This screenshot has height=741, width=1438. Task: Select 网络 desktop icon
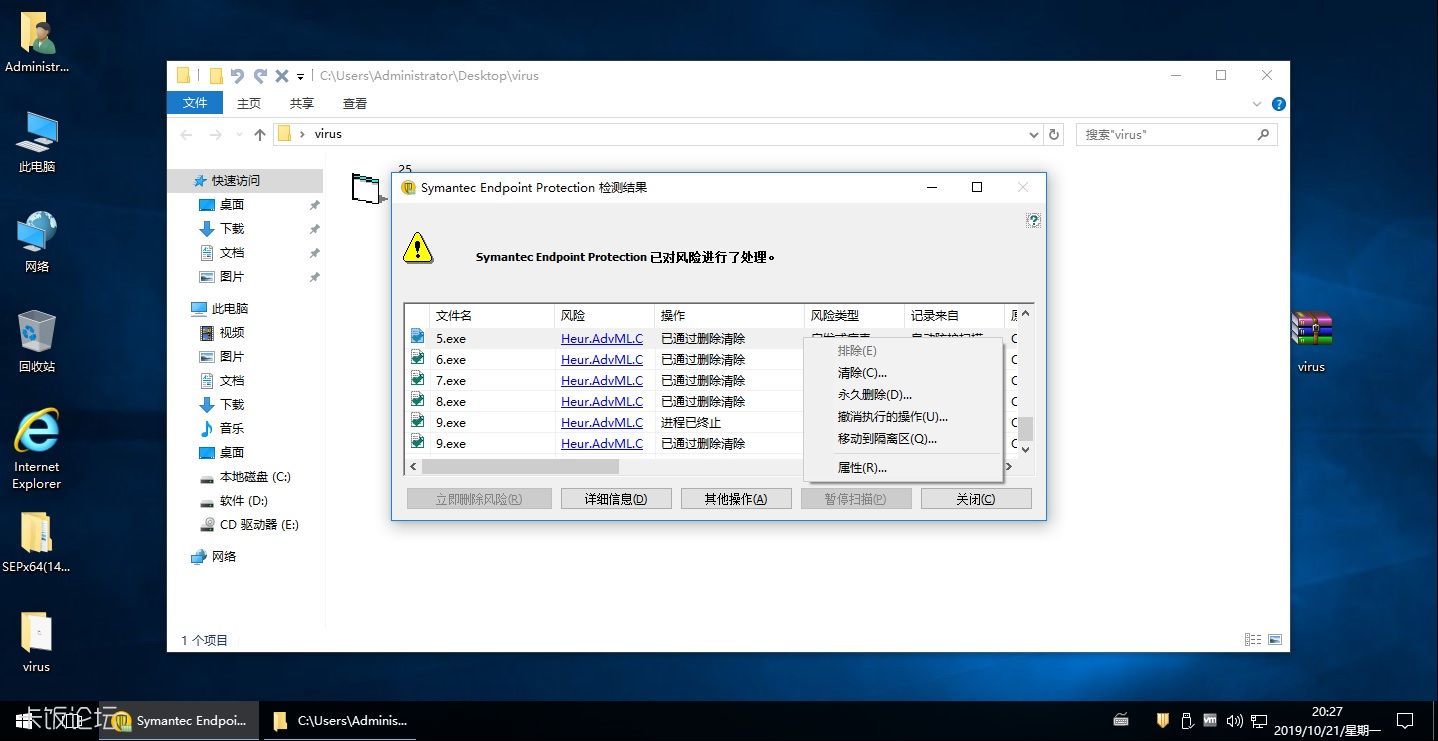click(37, 242)
